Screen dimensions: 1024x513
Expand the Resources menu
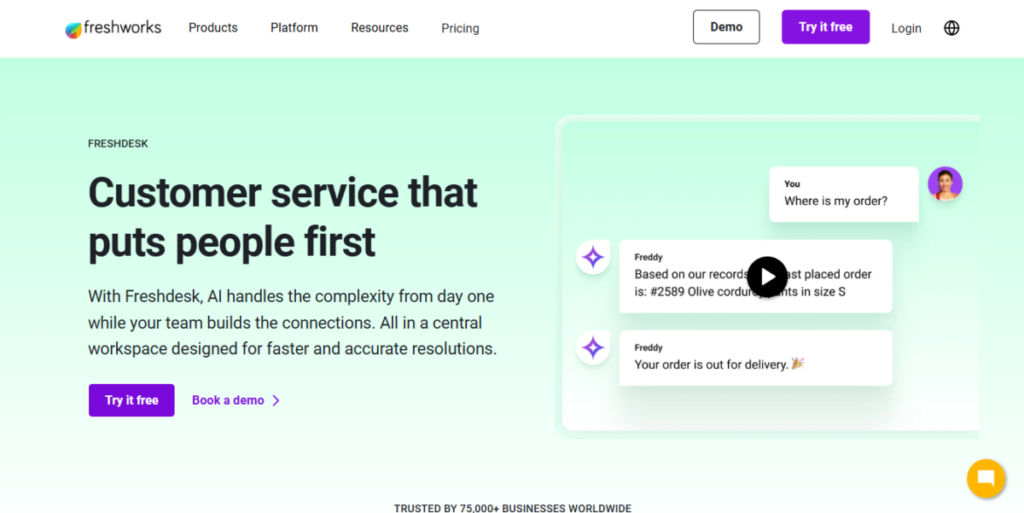tap(379, 28)
